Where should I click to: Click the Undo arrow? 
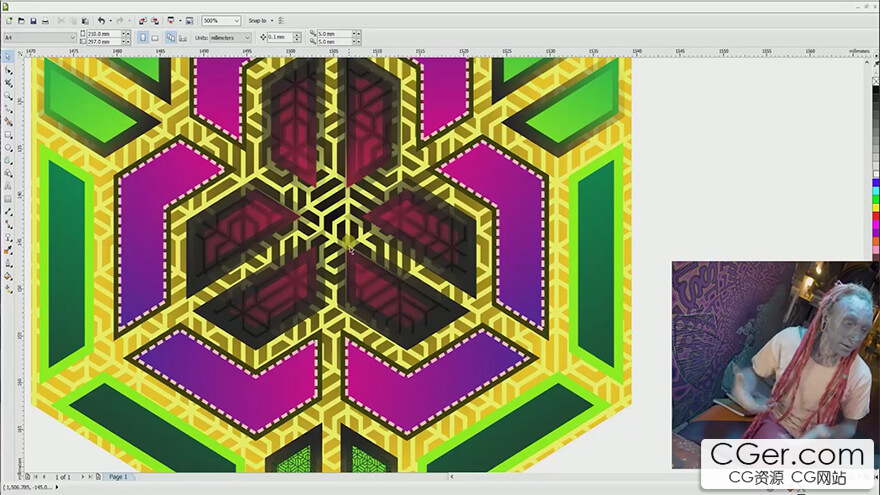coord(102,21)
